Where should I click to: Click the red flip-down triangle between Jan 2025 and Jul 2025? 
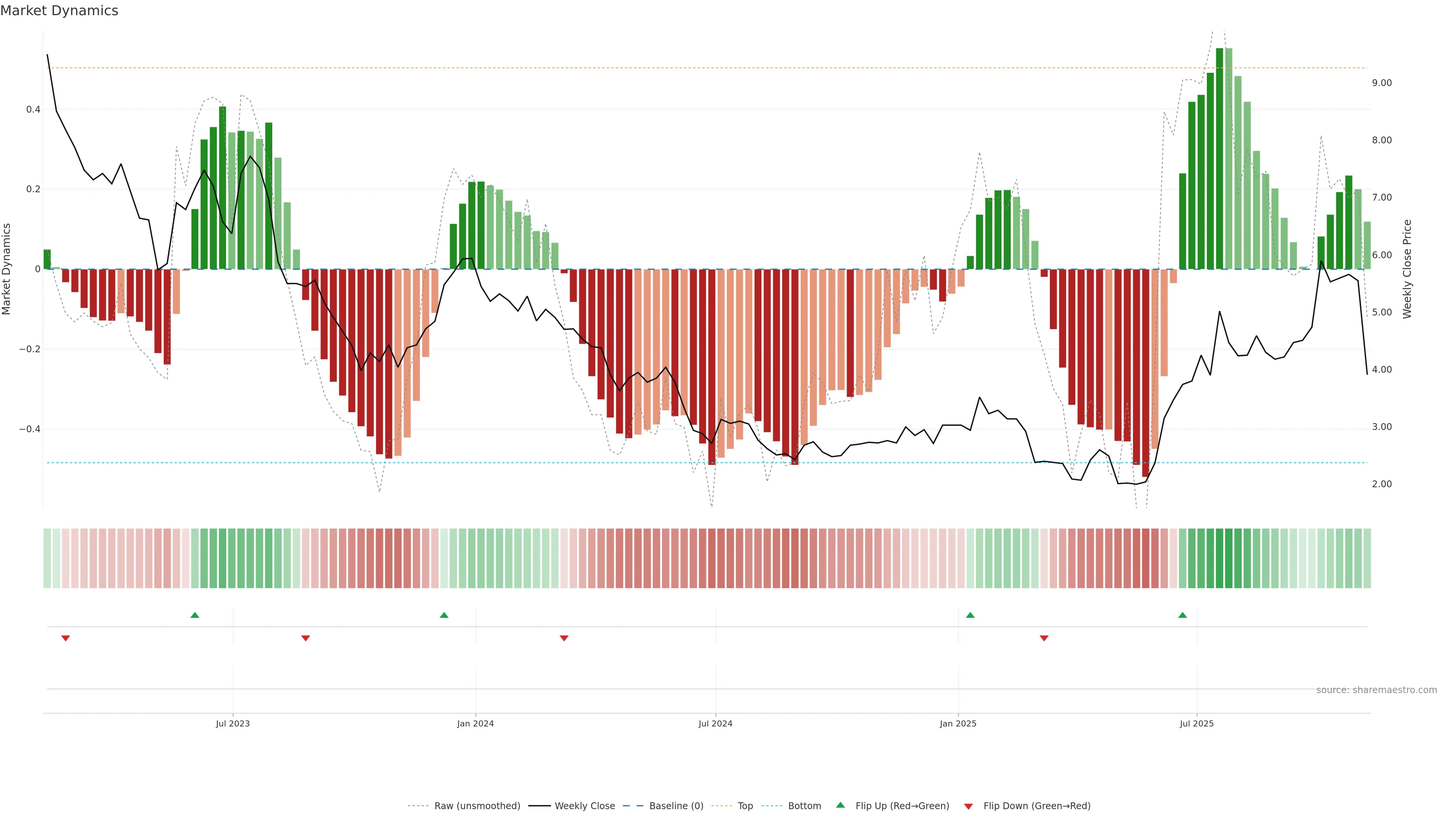pos(1044,638)
